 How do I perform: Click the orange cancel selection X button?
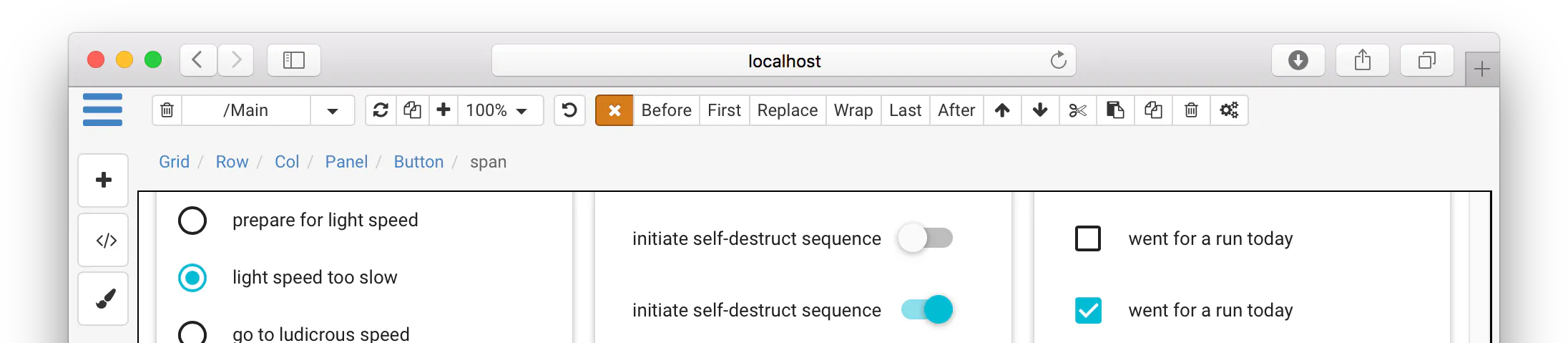(x=614, y=110)
